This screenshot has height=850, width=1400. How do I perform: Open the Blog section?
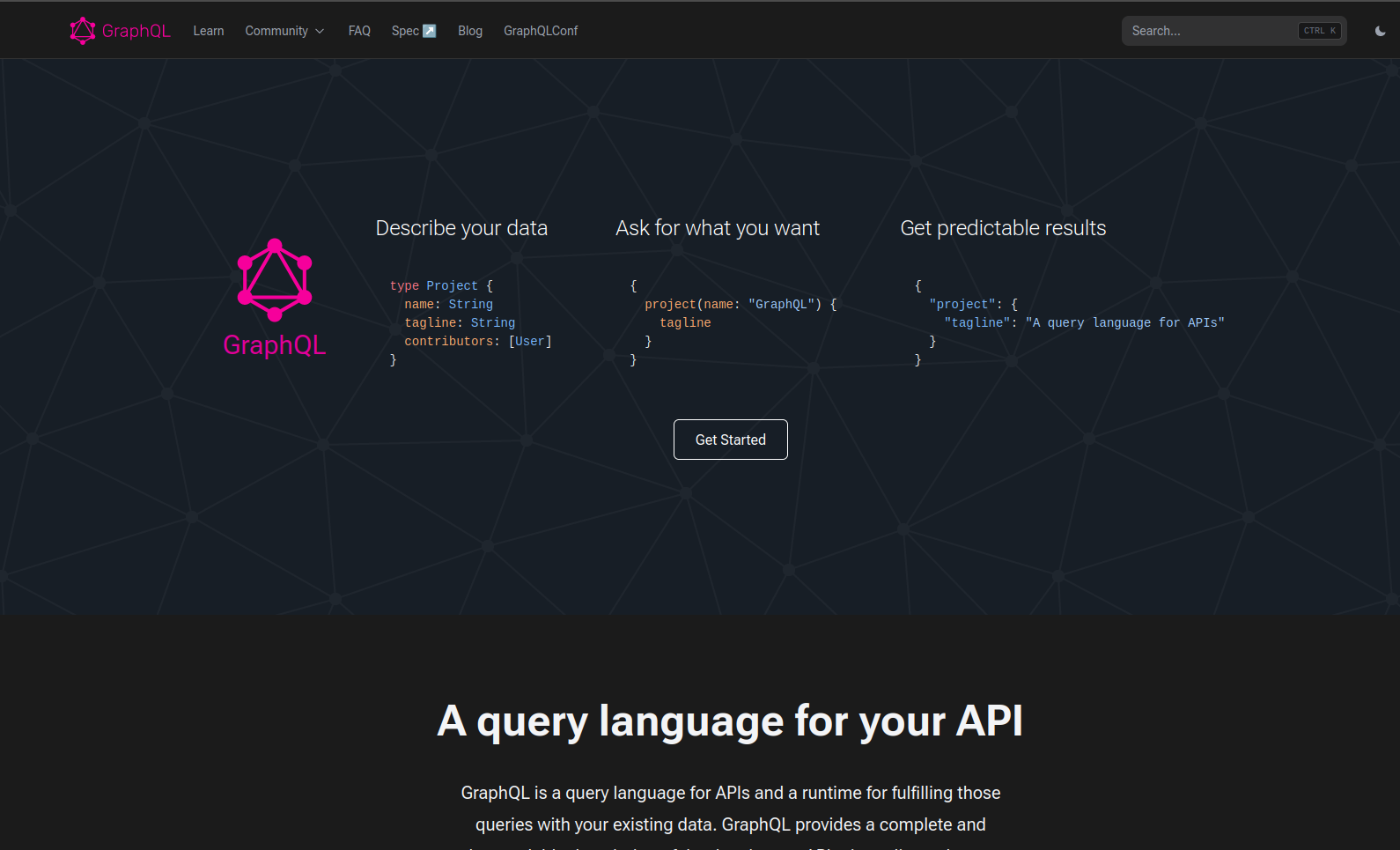pyautogui.click(x=470, y=31)
